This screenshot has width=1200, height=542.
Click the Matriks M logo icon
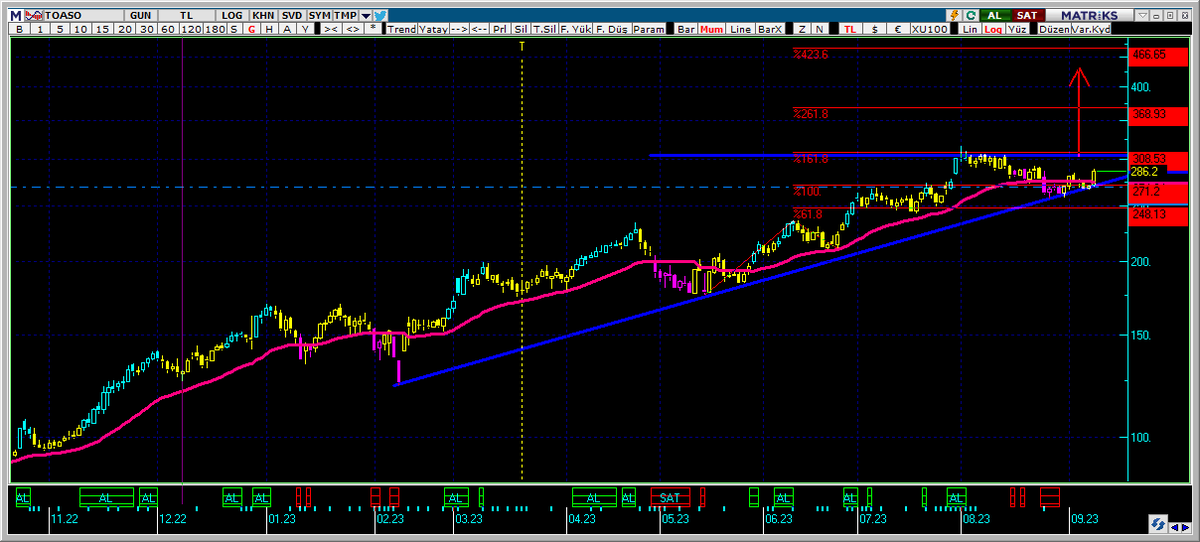click(x=16, y=15)
